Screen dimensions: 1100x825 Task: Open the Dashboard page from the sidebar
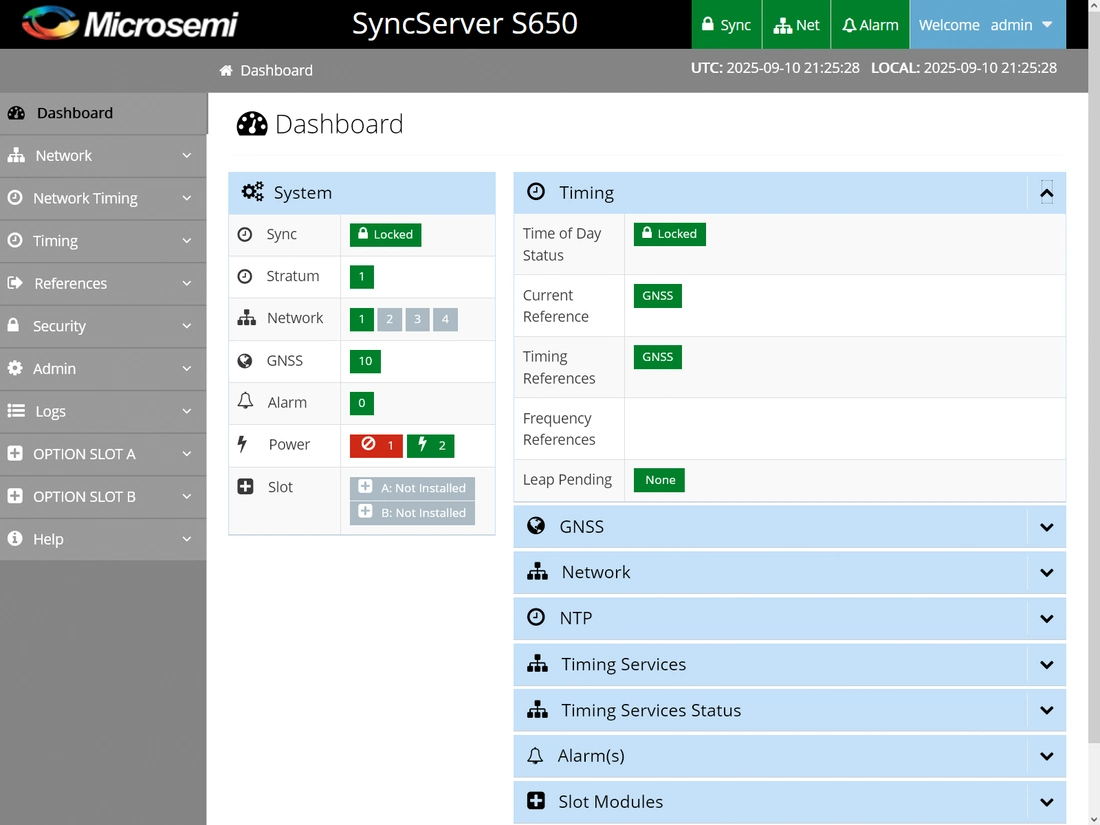103,113
